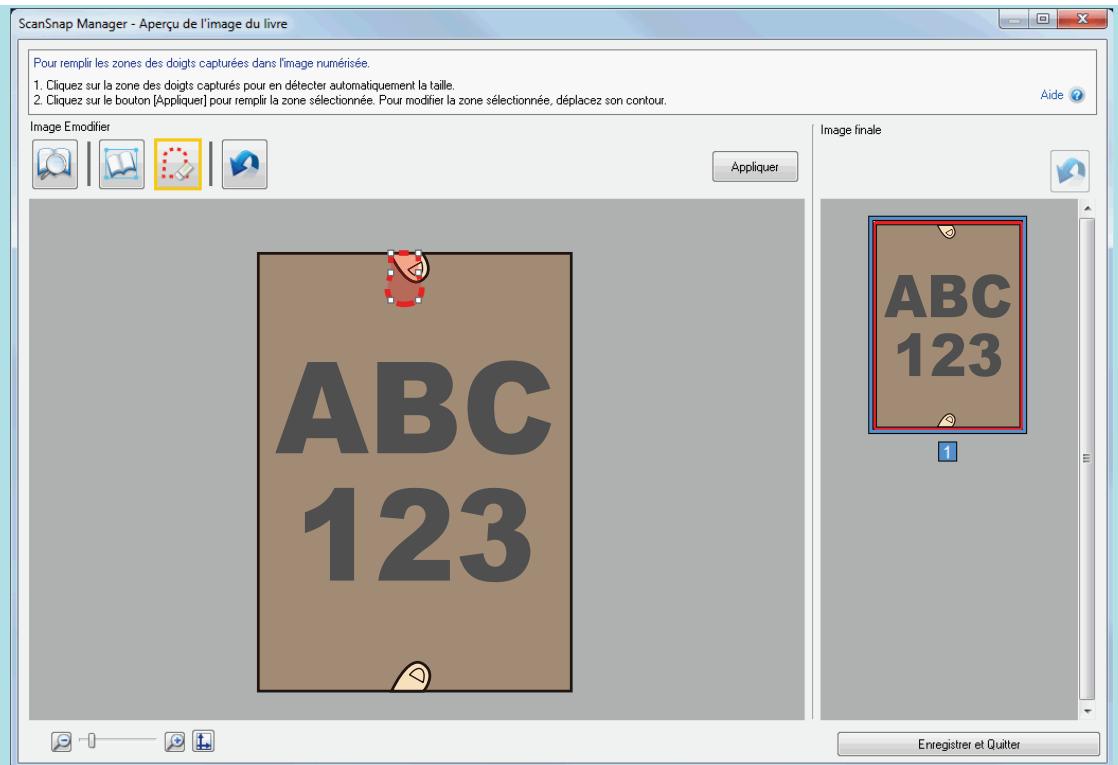Click the scroll down arrow in thumbnail panel
Viewport: 1118px width, 765px height.
click(1087, 711)
